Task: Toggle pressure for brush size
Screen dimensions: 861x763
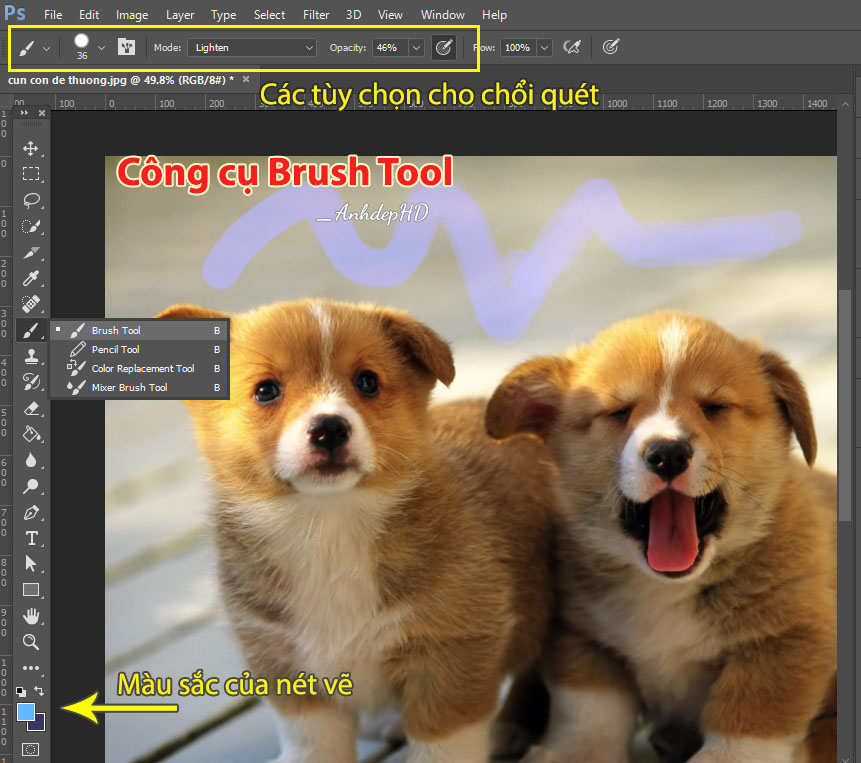Action: (x=611, y=47)
